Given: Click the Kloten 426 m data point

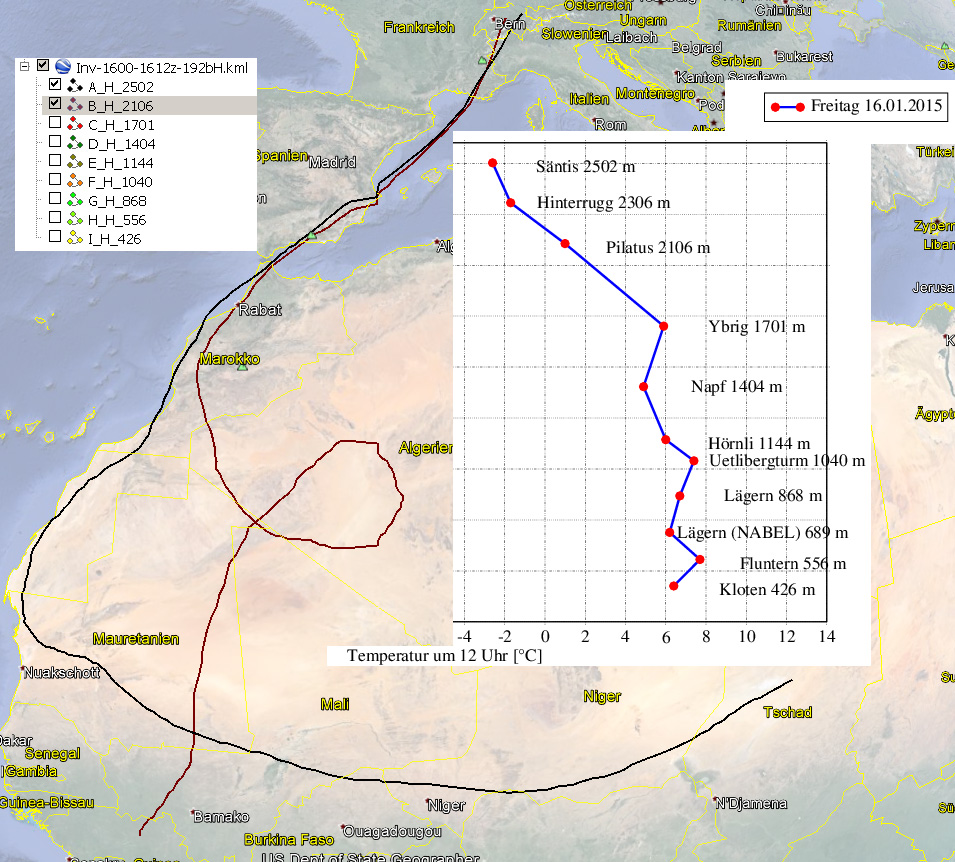Looking at the screenshot, I should coord(673,586).
